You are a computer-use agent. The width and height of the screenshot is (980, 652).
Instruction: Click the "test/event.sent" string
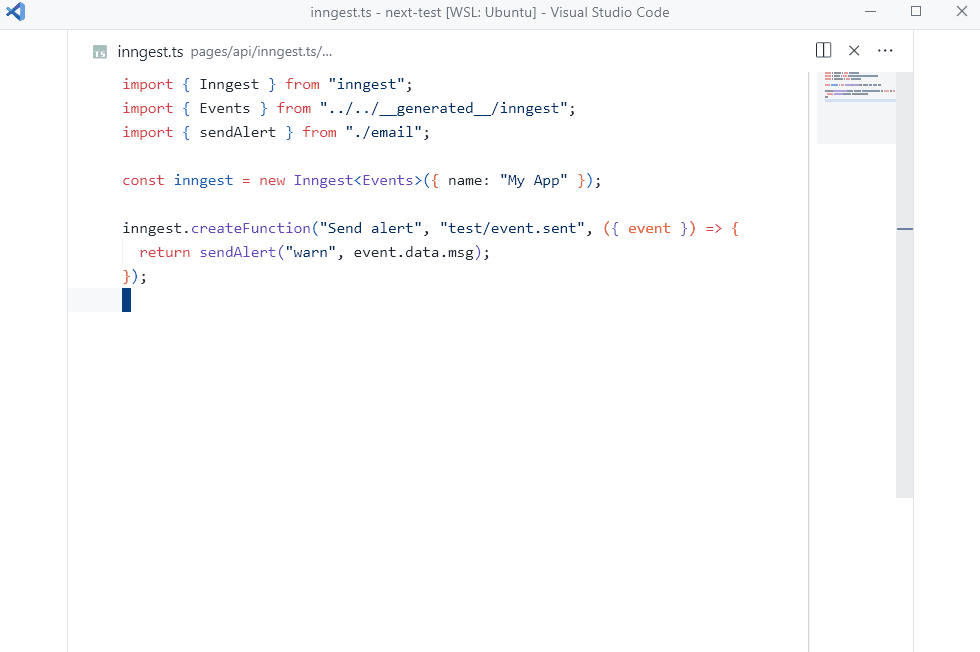click(x=512, y=228)
